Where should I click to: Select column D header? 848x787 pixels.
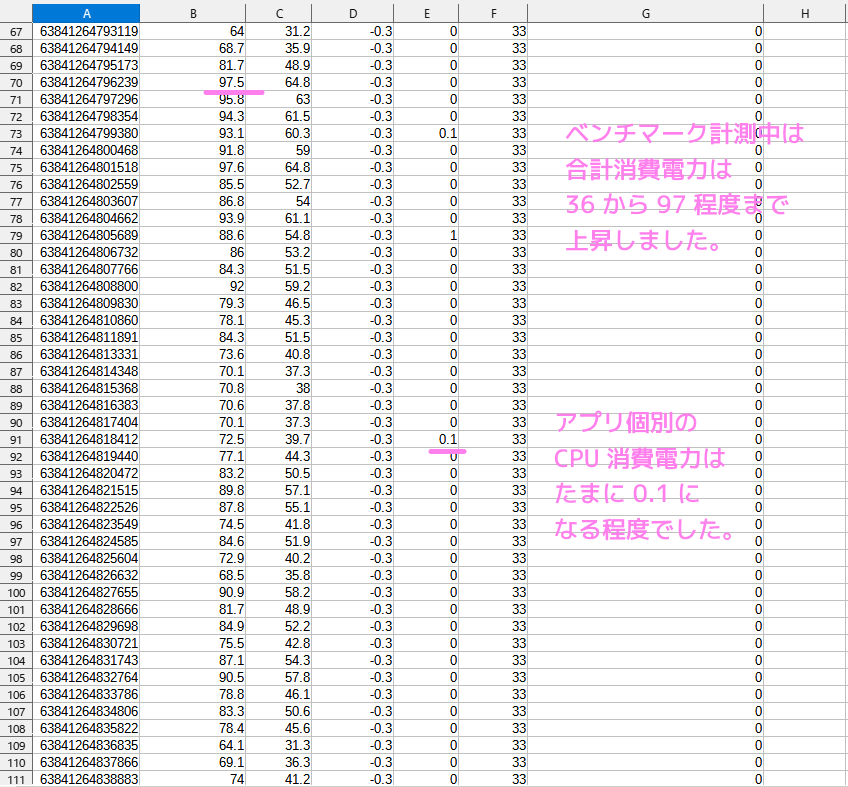coord(353,12)
